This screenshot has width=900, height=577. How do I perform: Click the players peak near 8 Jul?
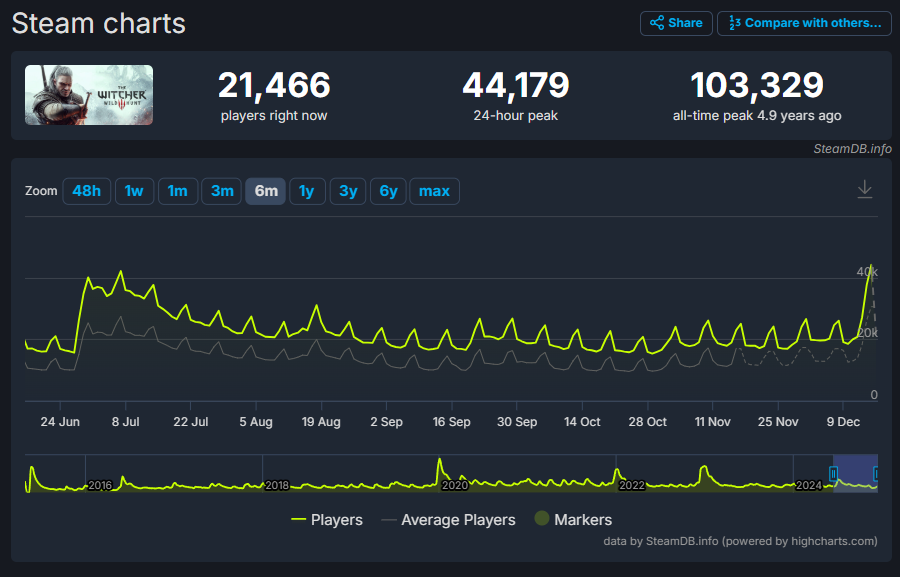[121, 272]
